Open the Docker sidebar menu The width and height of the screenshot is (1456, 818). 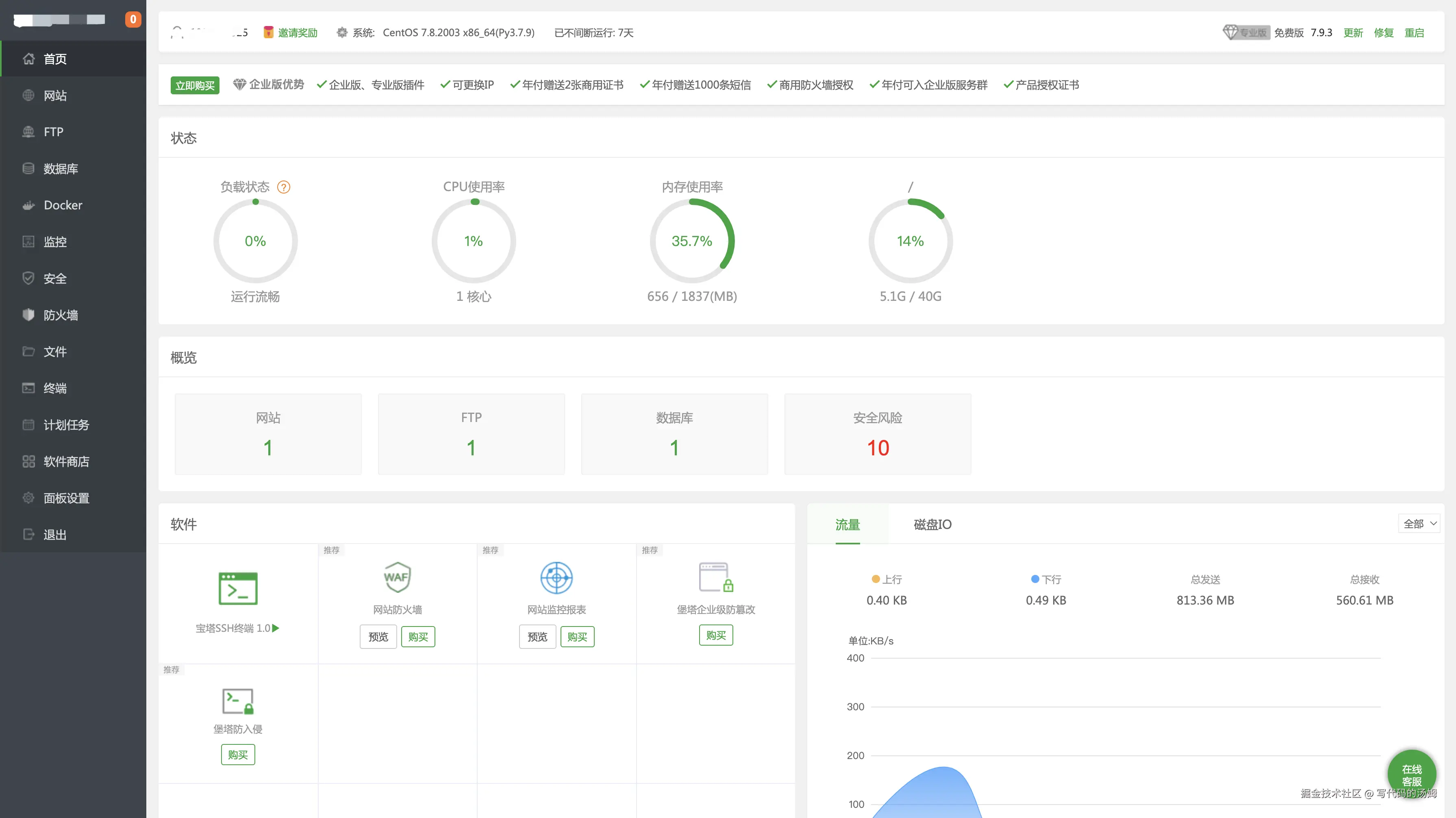coord(63,205)
